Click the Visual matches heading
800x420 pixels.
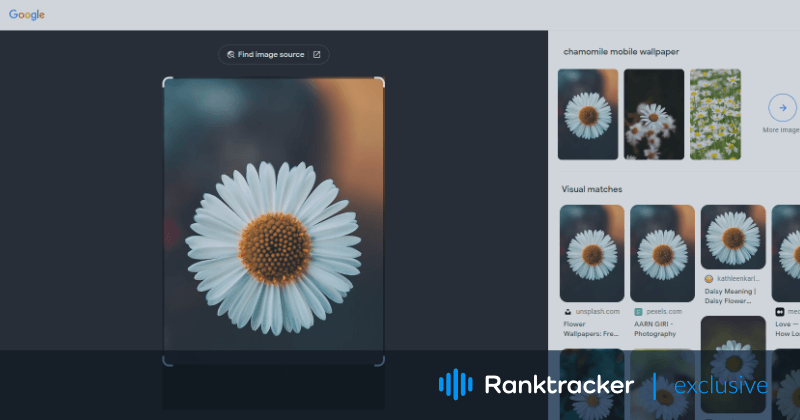pyautogui.click(x=592, y=189)
